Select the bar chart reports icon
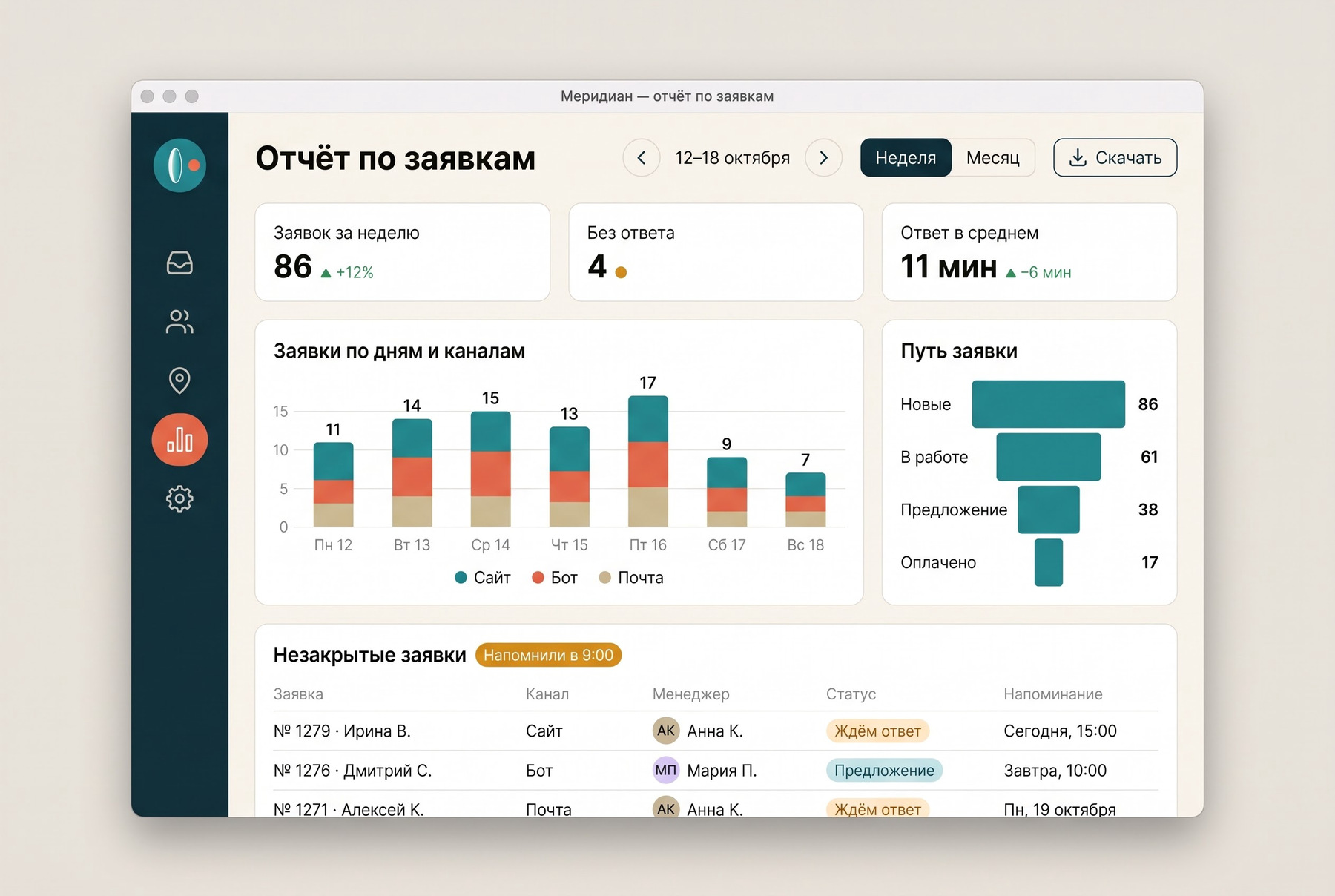This screenshot has width=1335, height=896. point(179,439)
